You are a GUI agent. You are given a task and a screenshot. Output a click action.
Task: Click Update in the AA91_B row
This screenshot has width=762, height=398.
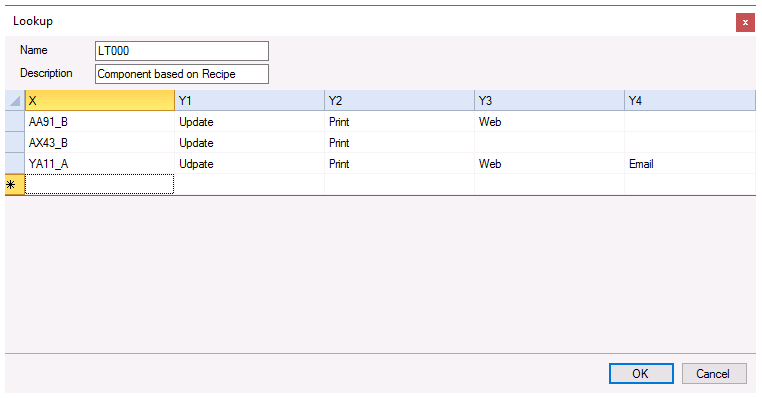(249, 121)
